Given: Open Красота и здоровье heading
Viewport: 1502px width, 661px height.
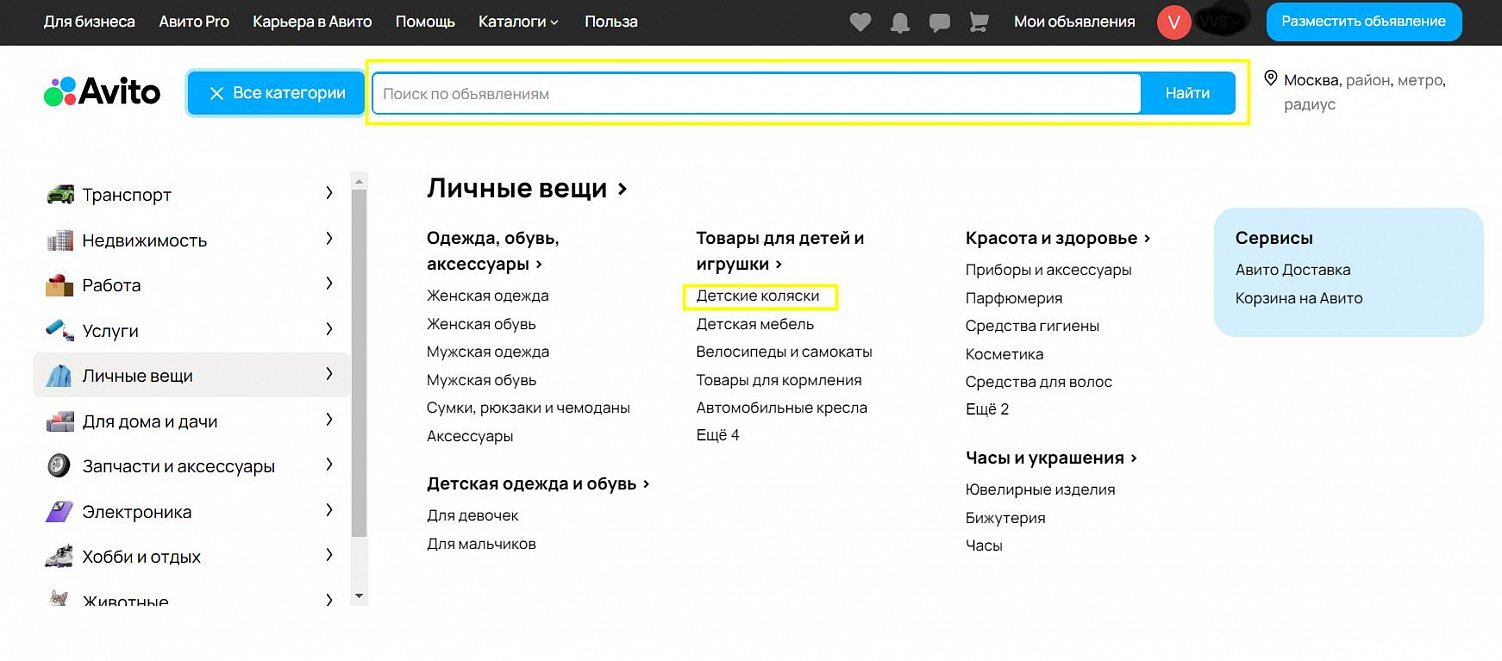Looking at the screenshot, I should pyautogui.click(x=1058, y=238).
